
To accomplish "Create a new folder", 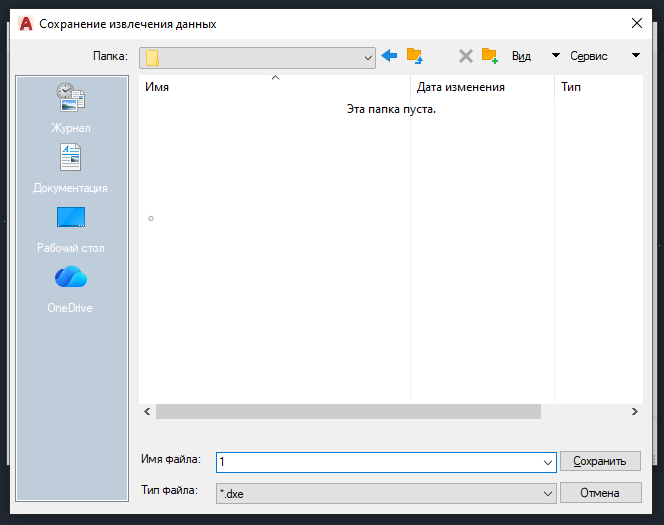I will 489,56.
